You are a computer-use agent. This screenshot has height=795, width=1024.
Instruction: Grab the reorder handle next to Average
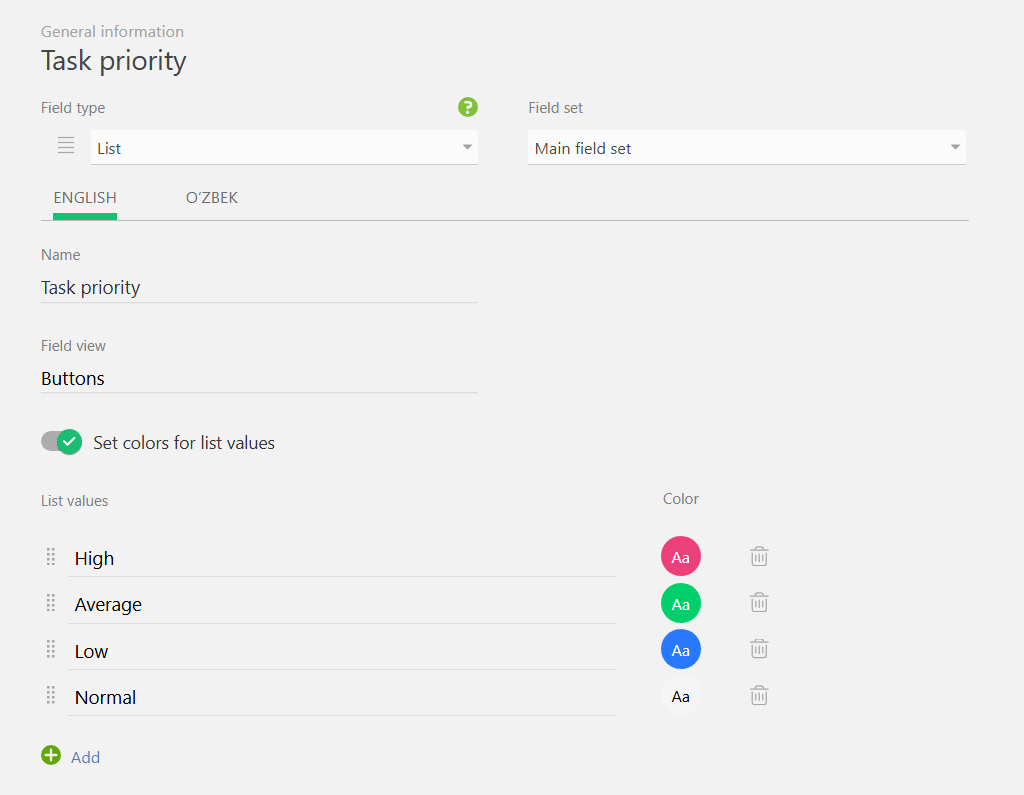(x=50, y=602)
